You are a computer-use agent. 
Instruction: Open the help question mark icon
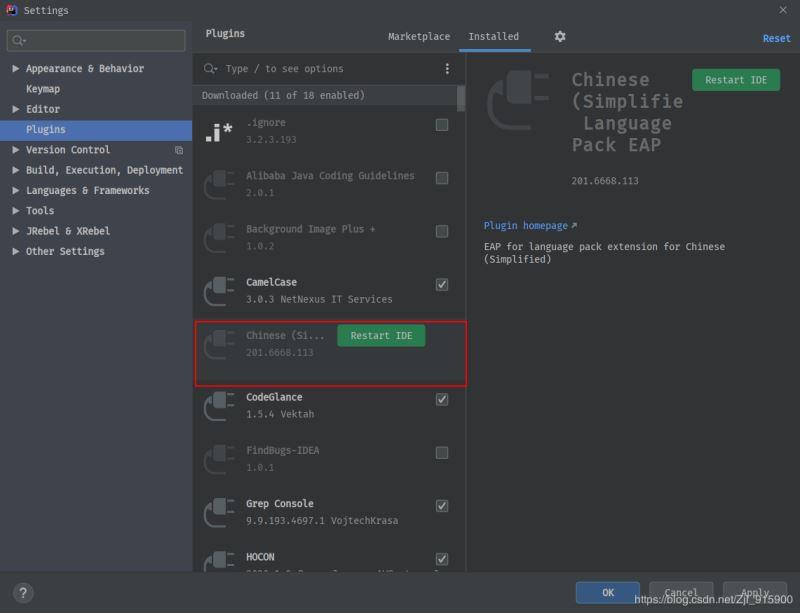(24, 592)
